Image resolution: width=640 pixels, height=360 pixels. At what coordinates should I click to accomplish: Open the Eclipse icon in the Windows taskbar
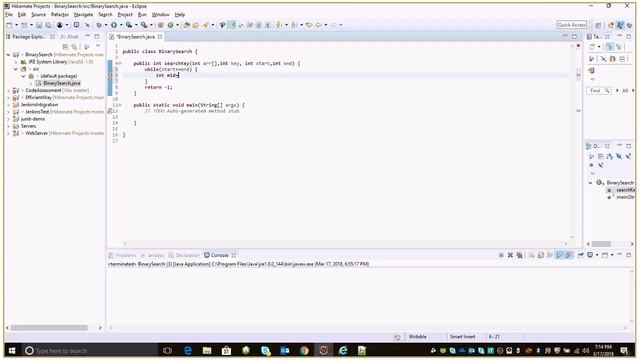(x=324, y=351)
